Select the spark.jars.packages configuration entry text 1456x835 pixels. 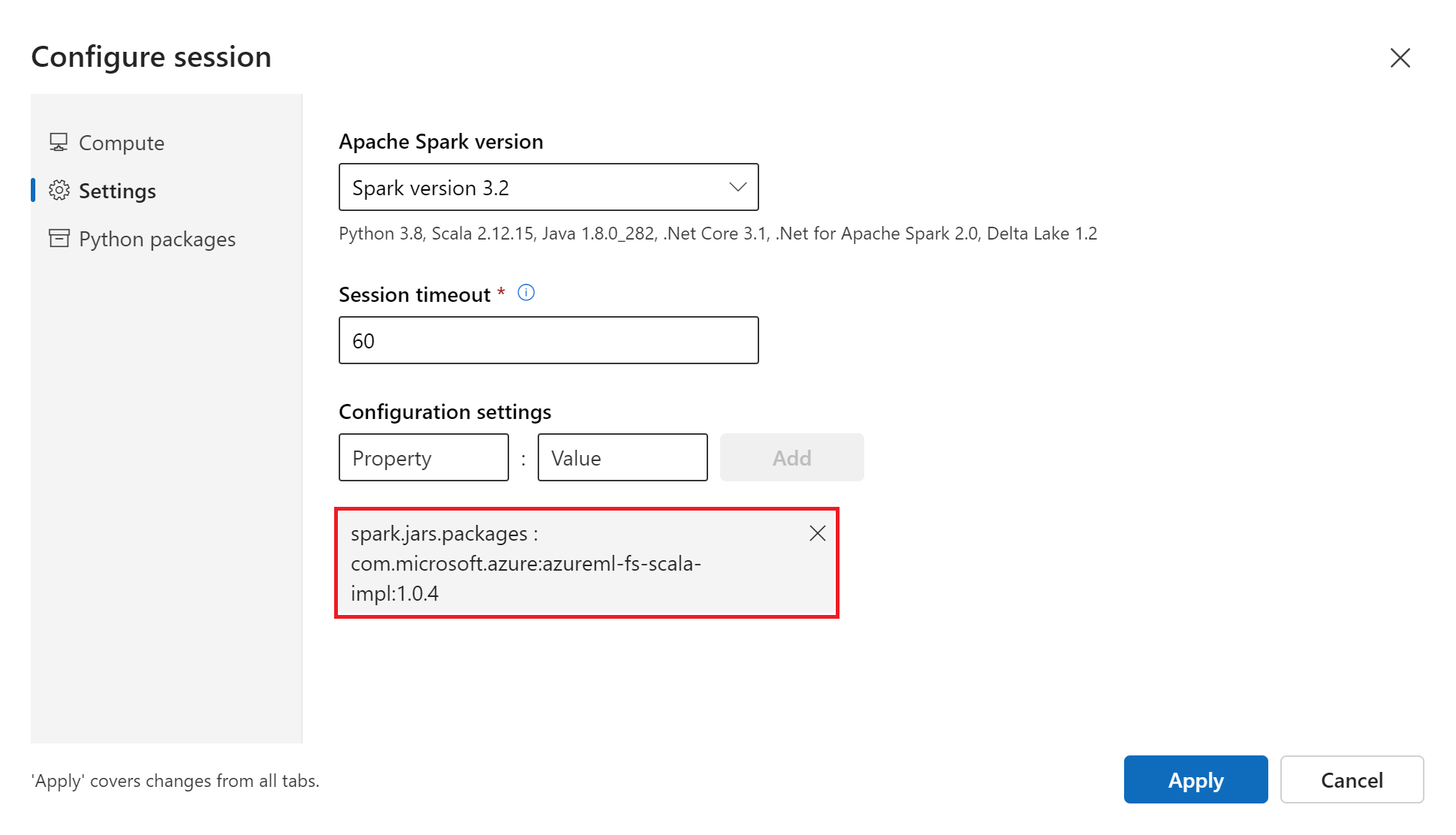[526, 563]
